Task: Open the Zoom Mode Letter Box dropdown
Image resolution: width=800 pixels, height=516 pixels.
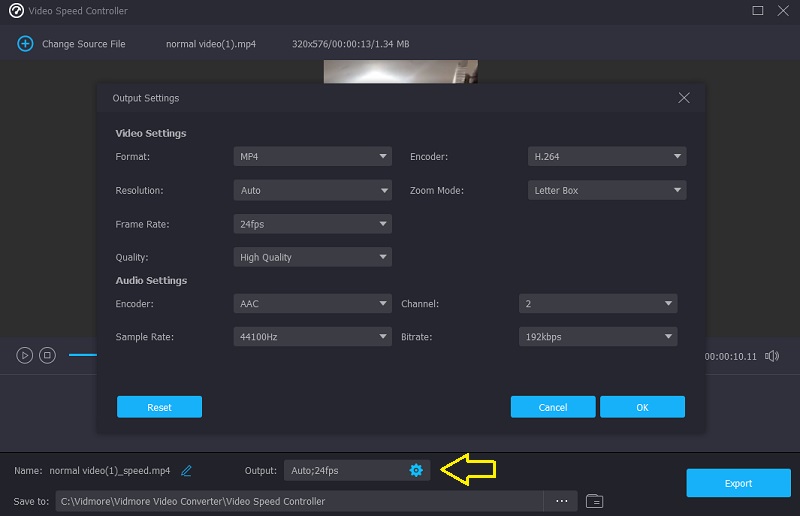Action: point(606,190)
